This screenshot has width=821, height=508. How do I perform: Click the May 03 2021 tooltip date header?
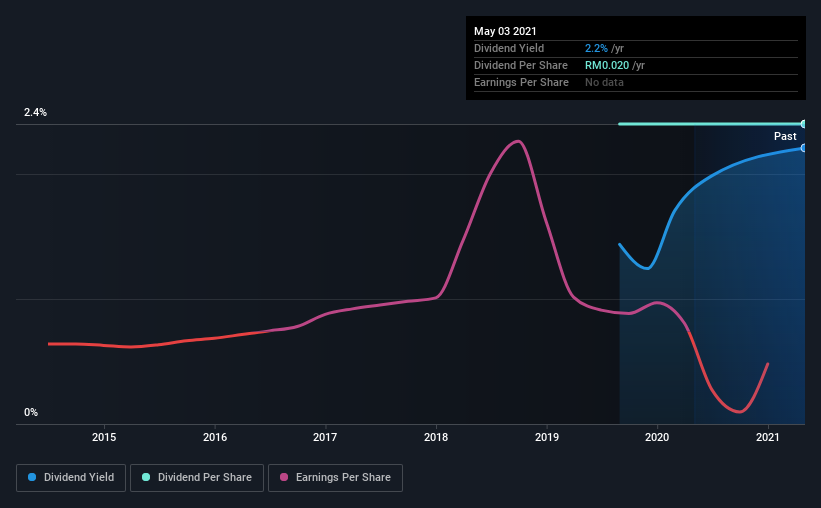click(x=504, y=31)
